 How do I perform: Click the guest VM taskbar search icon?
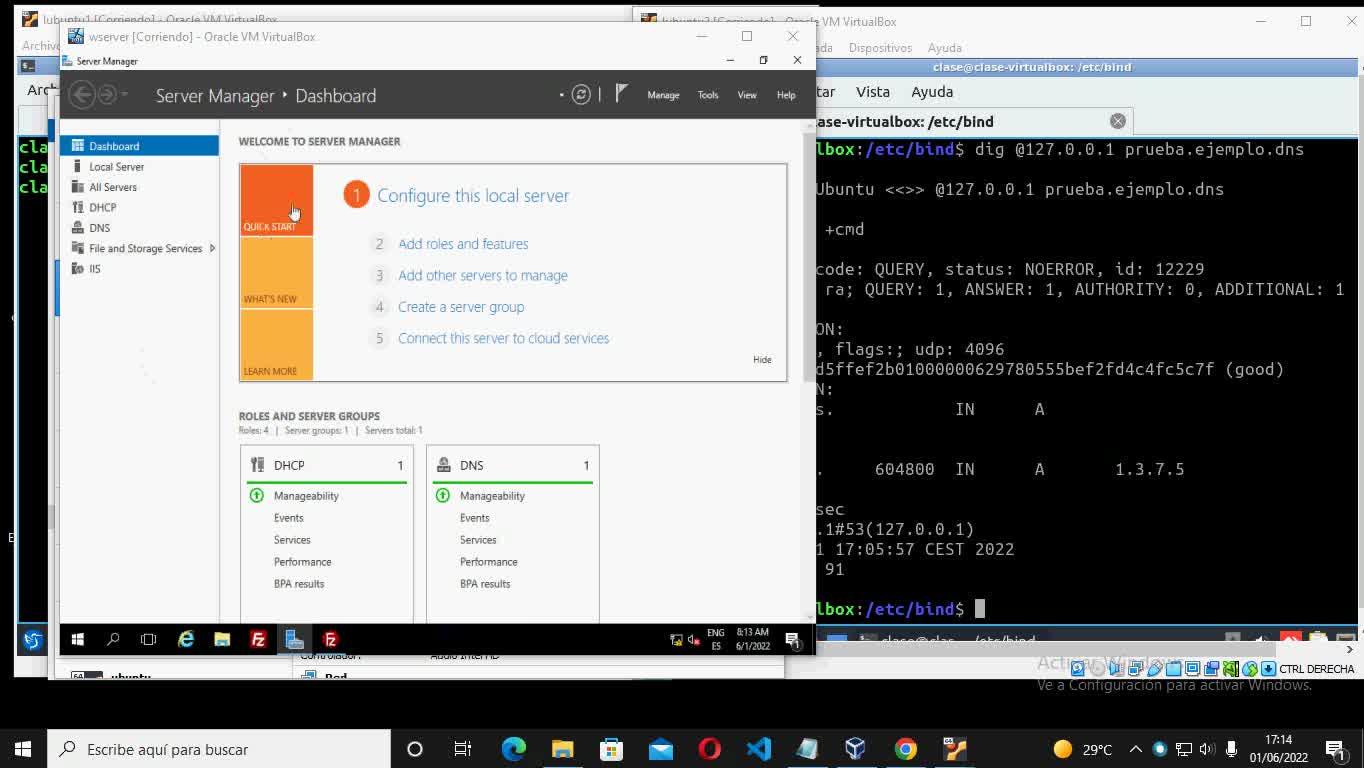113,639
